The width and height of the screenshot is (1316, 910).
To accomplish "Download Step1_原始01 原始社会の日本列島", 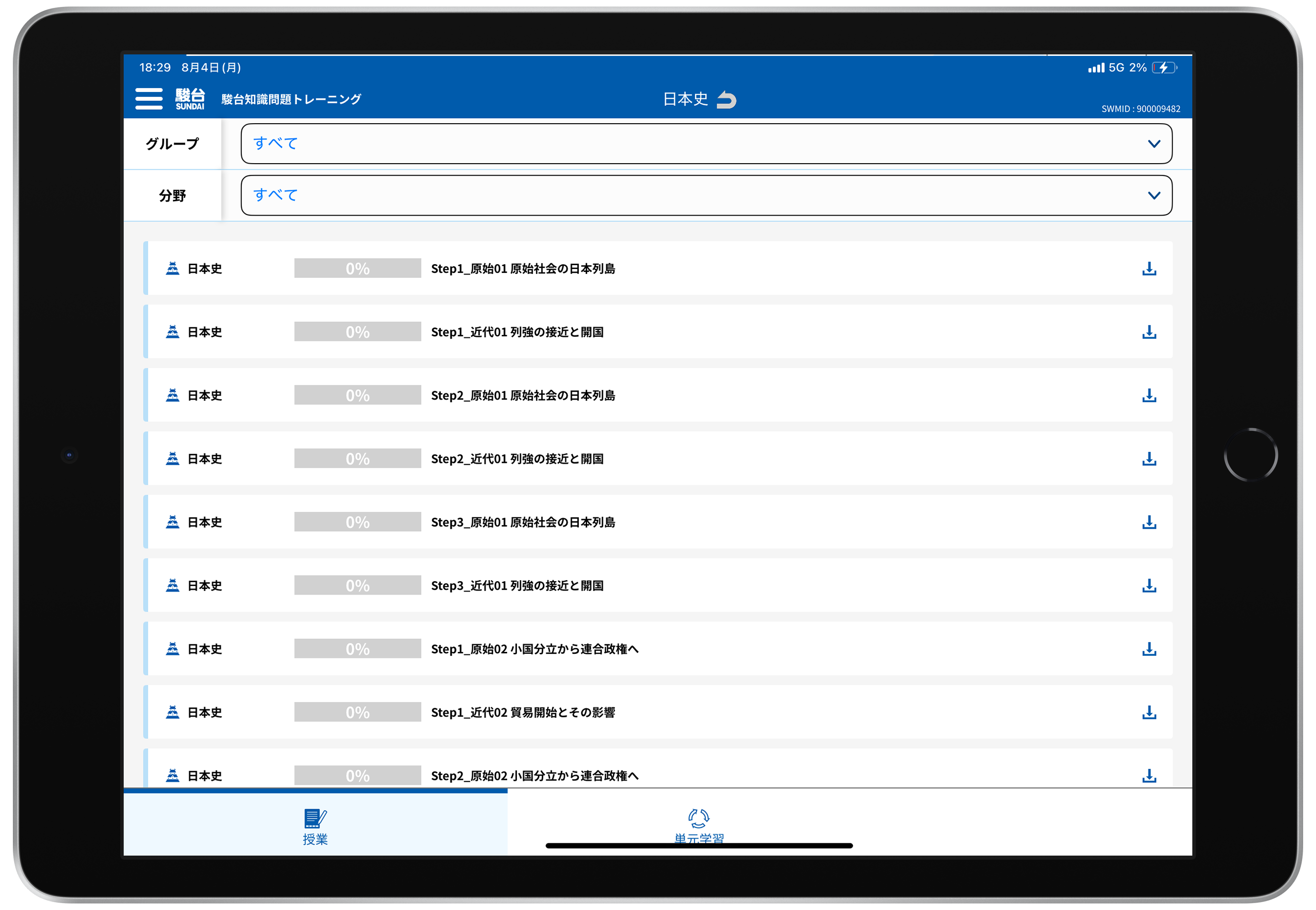I will (1149, 269).
